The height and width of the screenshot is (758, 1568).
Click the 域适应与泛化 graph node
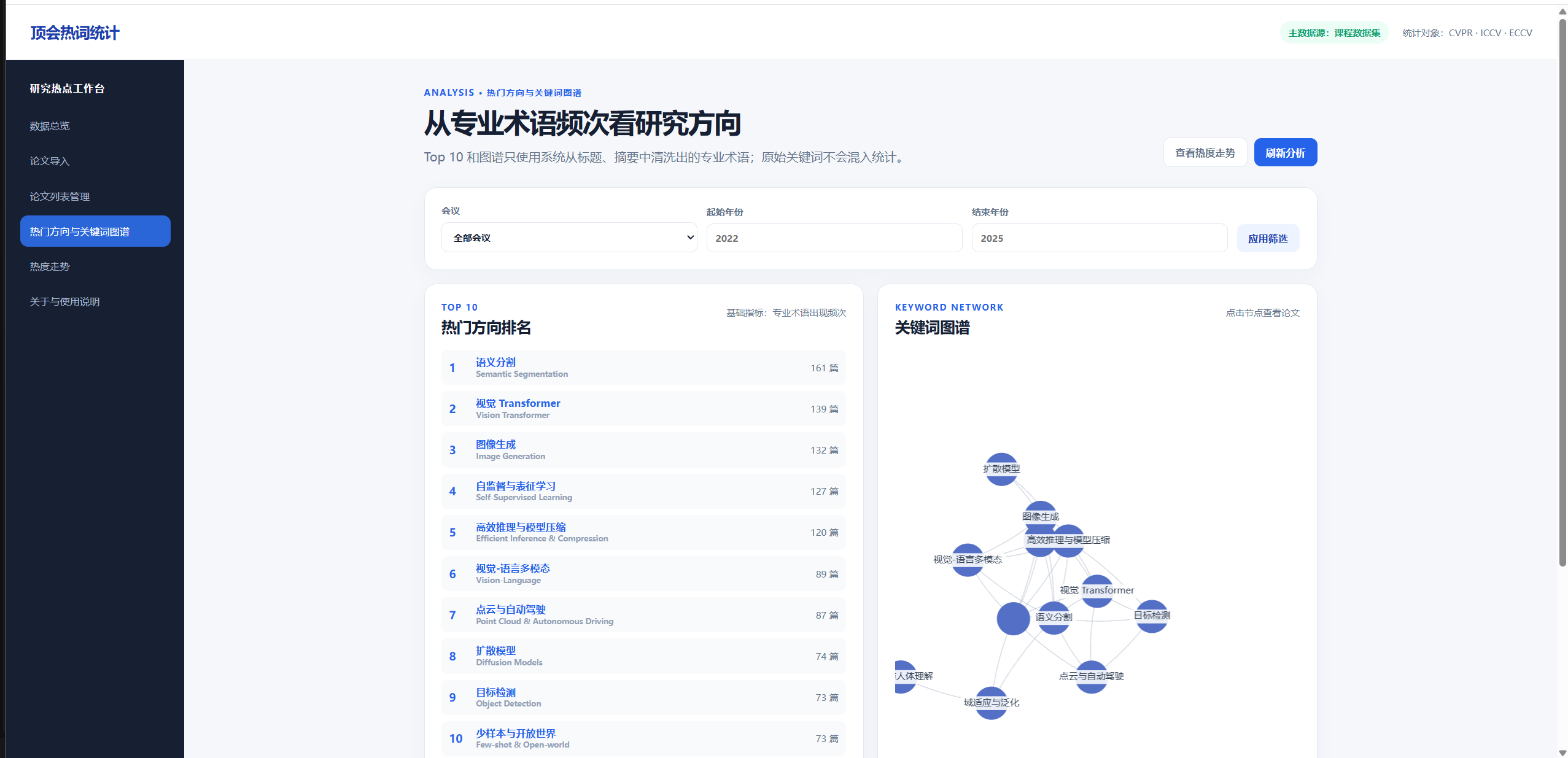991,703
